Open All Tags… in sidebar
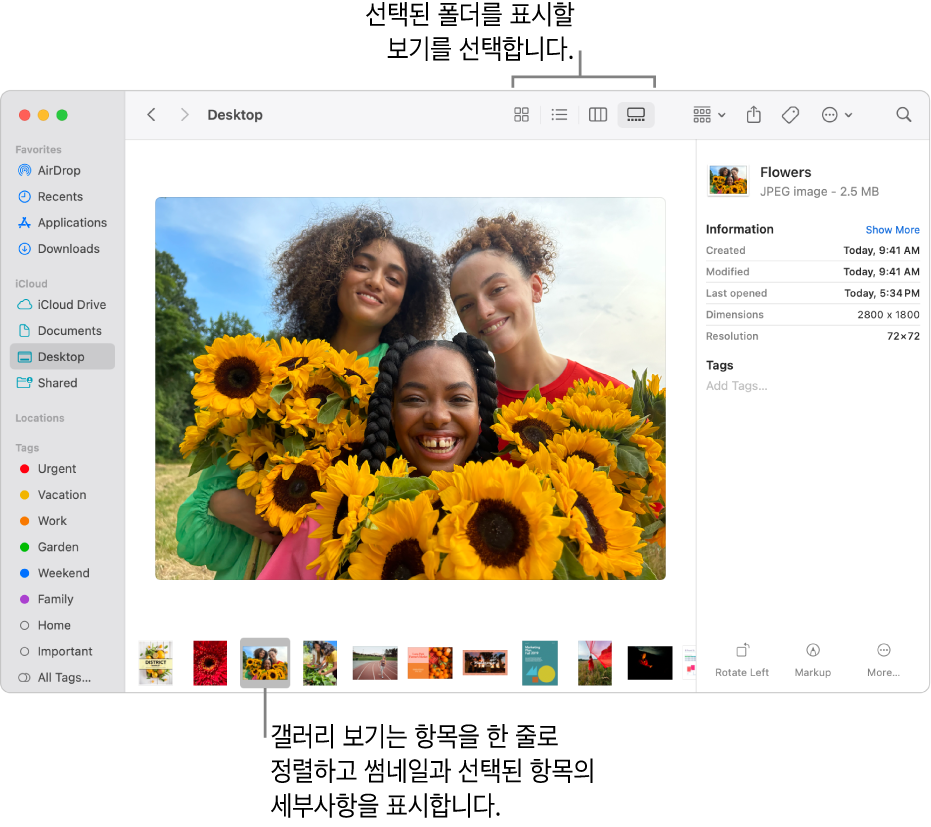The image size is (931, 827). pyautogui.click(x=62, y=677)
